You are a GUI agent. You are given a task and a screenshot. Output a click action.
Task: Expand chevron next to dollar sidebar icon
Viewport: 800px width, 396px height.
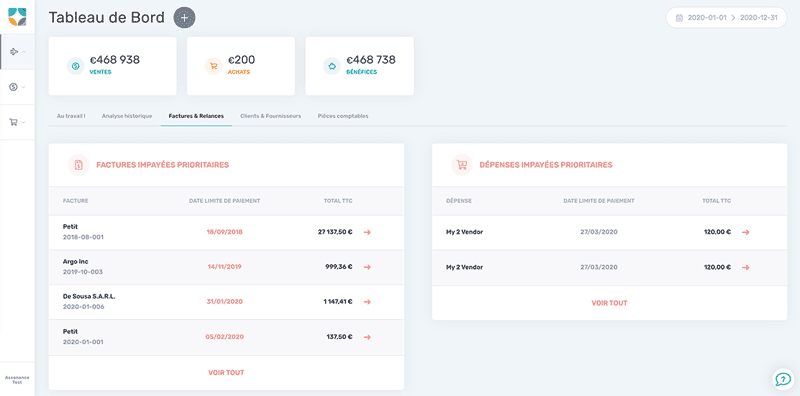[24, 87]
